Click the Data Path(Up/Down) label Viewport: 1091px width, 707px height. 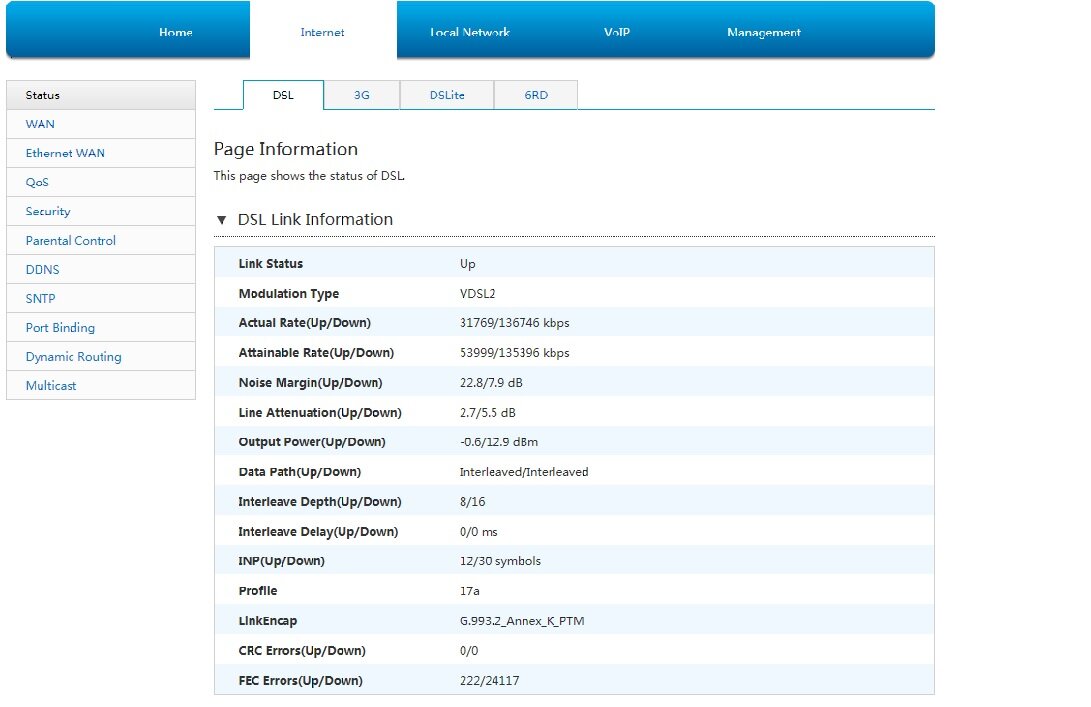click(300, 472)
